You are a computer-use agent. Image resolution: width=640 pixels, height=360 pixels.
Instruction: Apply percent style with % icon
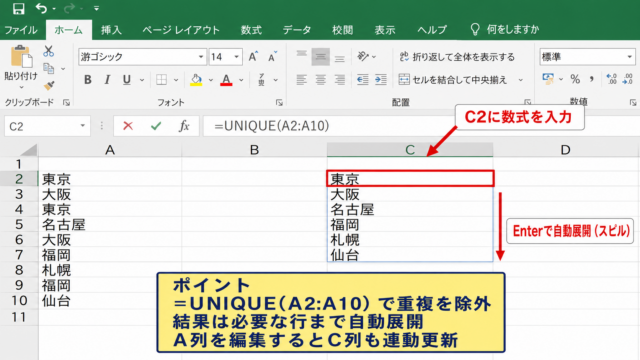575,79
